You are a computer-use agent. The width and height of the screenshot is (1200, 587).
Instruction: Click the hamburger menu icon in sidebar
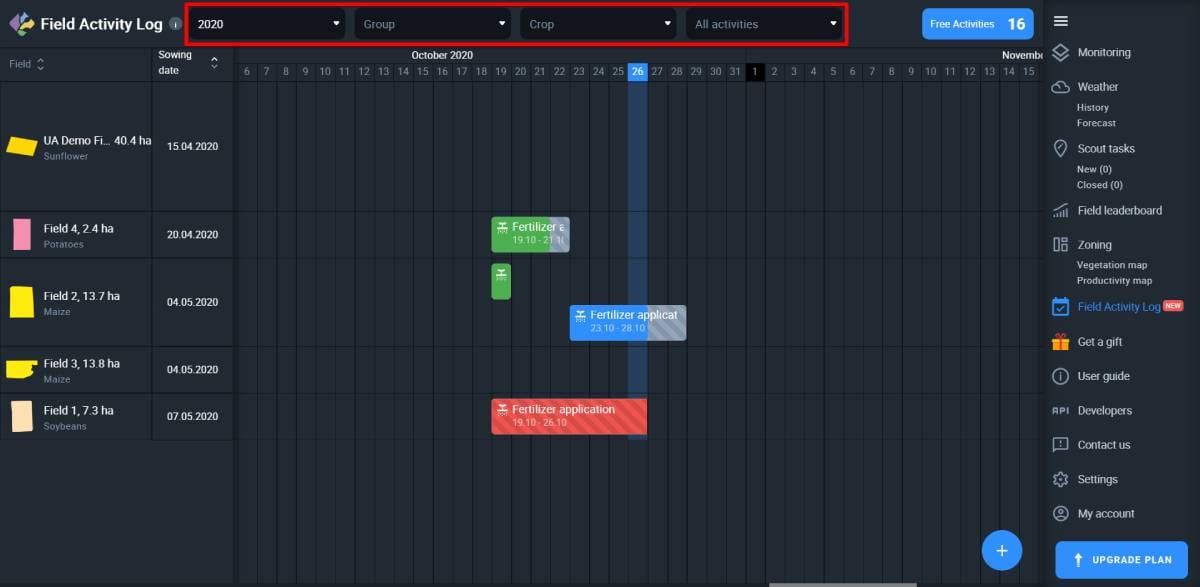click(x=1061, y=21)
